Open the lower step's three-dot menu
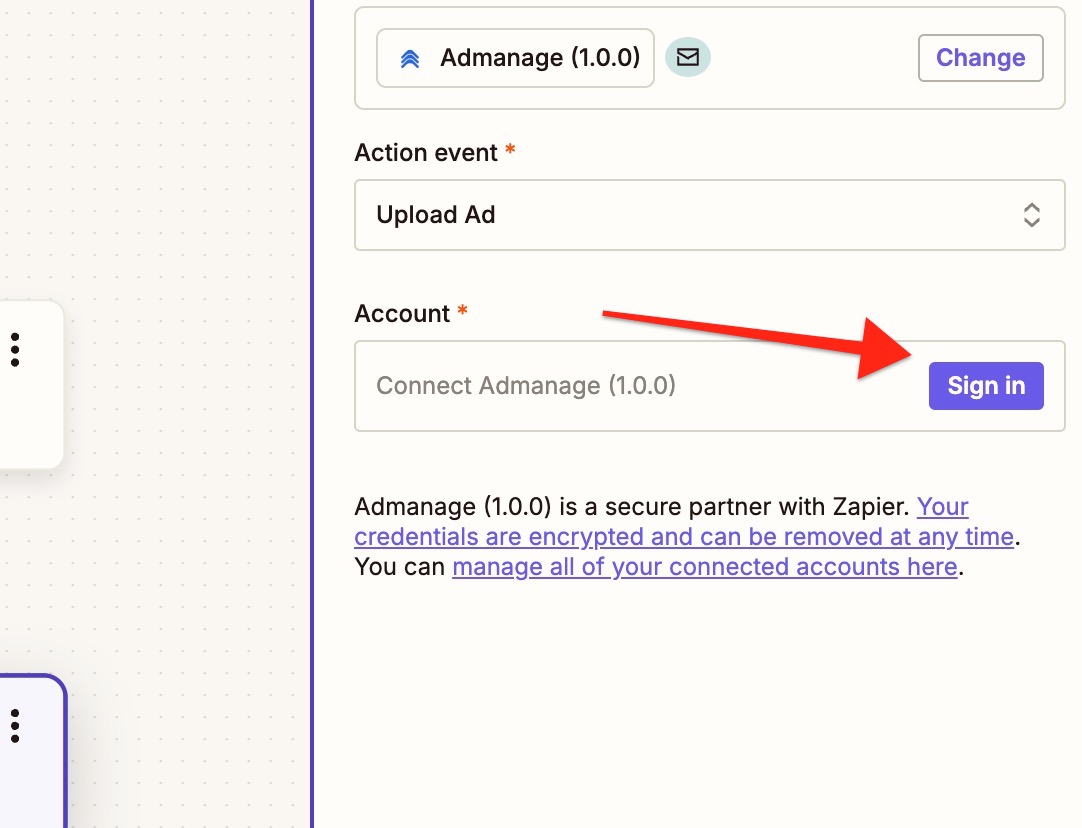 pos(15,726)
